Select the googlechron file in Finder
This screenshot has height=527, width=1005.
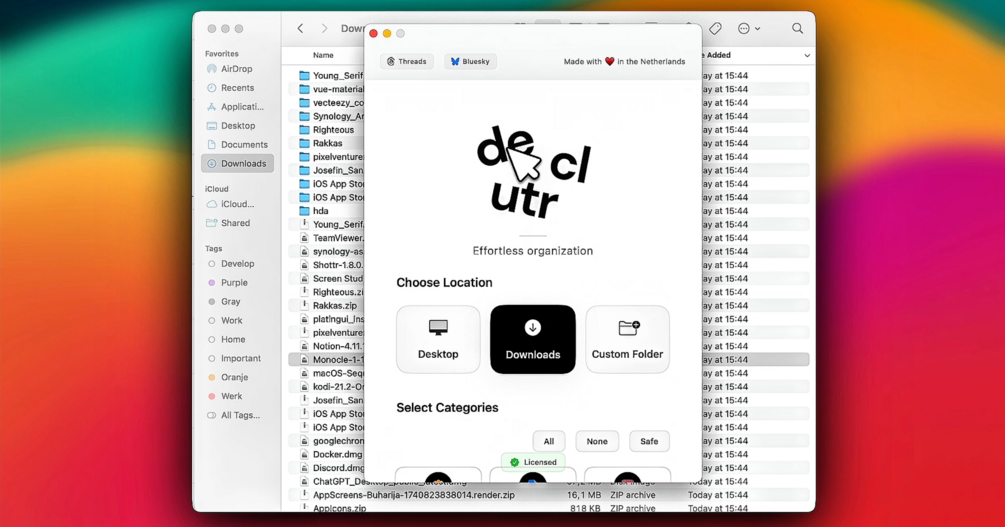click(331, 441)
